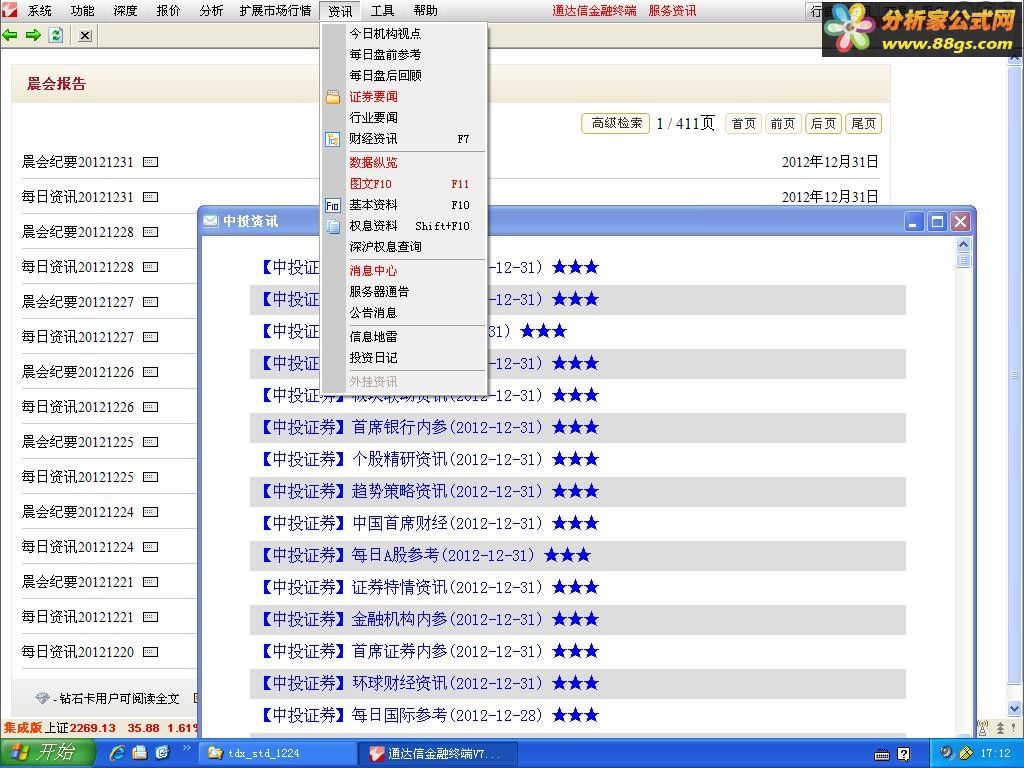
Task: Click the document icon next to 每日资讯20121227
Action: (x=150, y=336)
